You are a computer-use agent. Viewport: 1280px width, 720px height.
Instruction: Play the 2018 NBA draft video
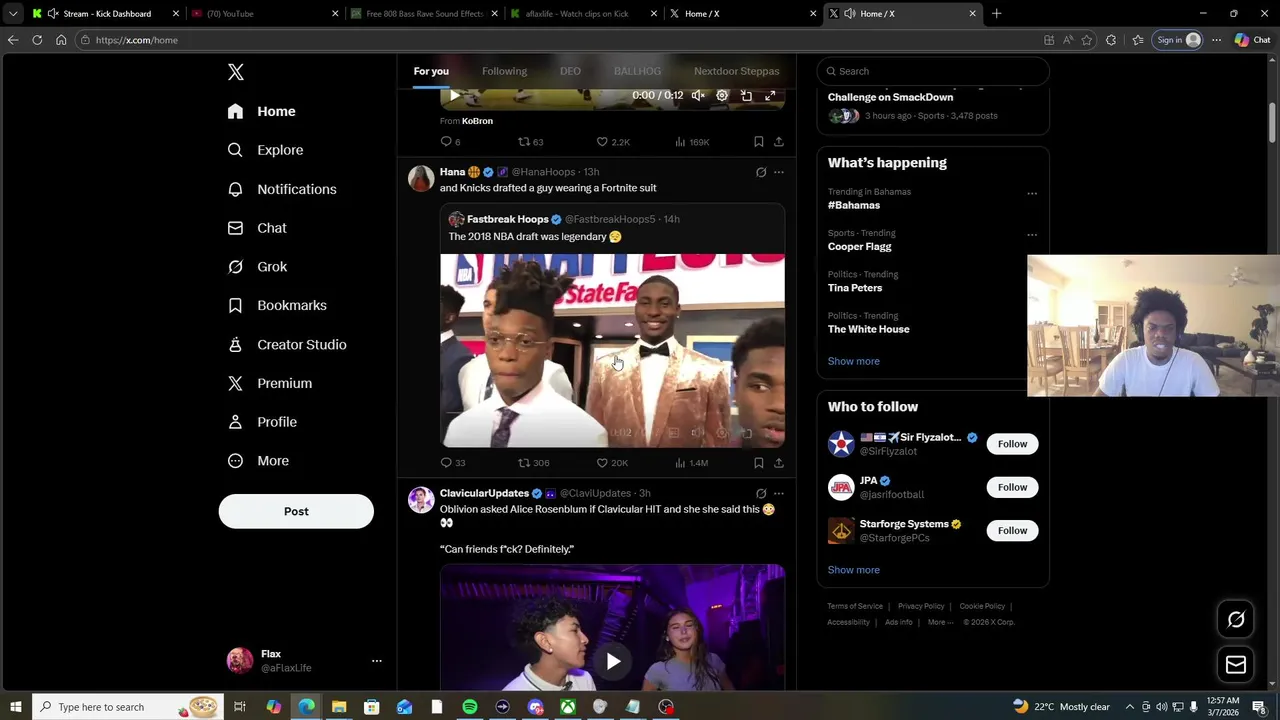click(612, 350)
